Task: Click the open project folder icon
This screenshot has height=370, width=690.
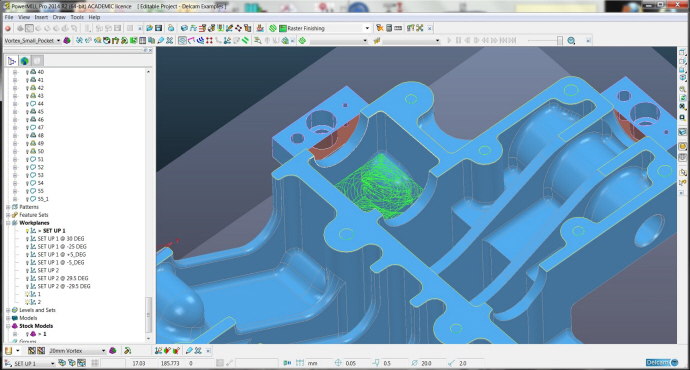Action: (x=149, y=28)
